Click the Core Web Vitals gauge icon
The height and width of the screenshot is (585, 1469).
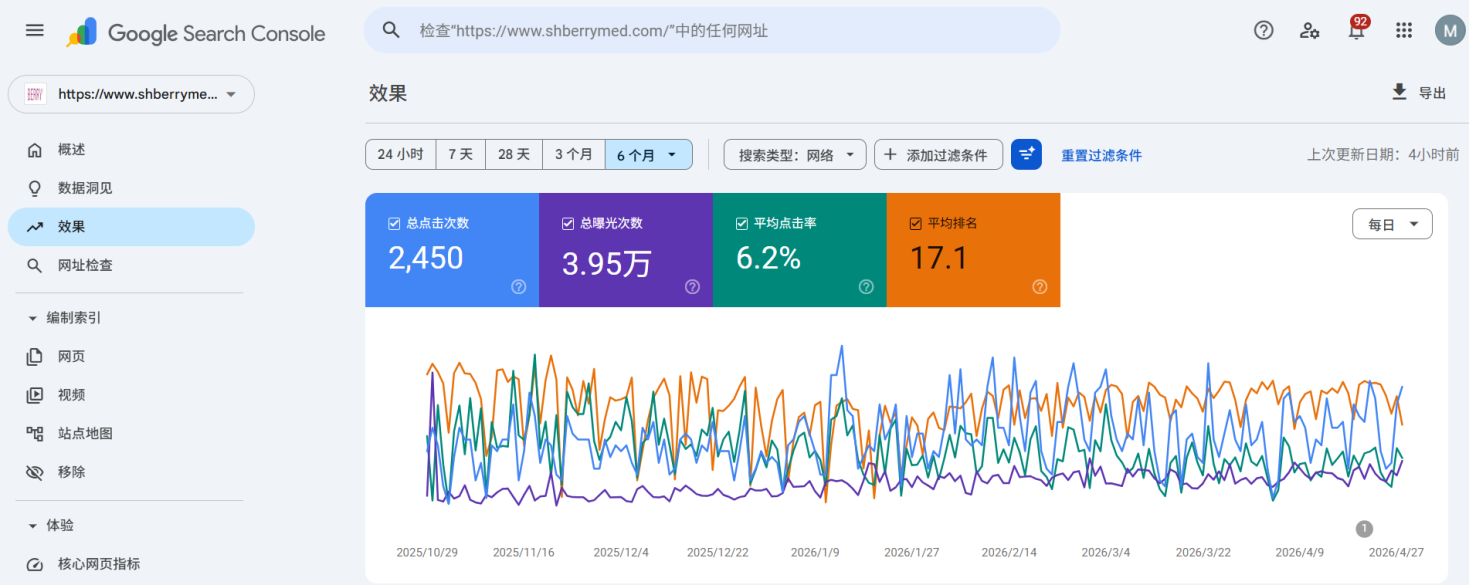(35, 564)
